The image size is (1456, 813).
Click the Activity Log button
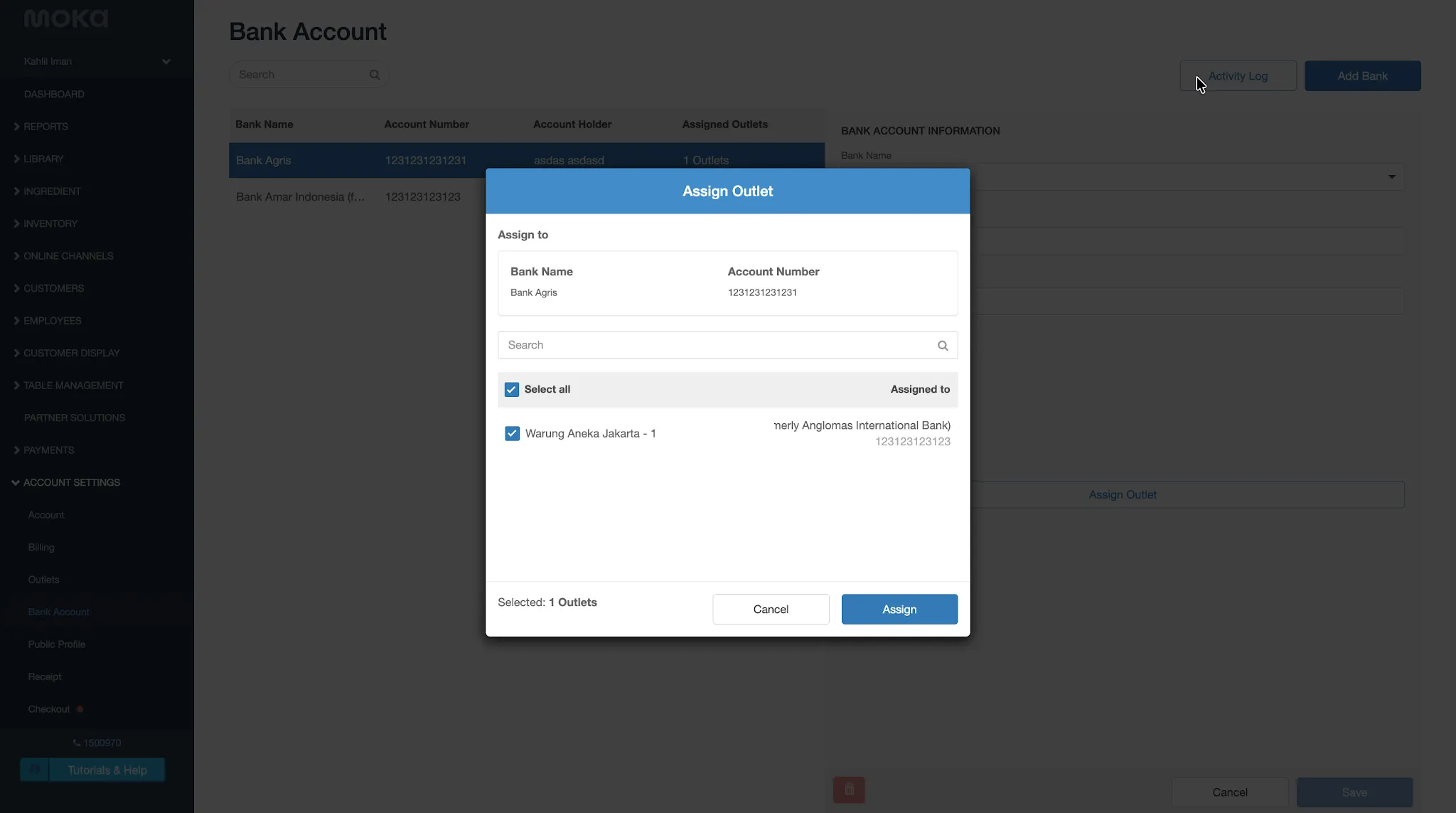click(1238, 76)
